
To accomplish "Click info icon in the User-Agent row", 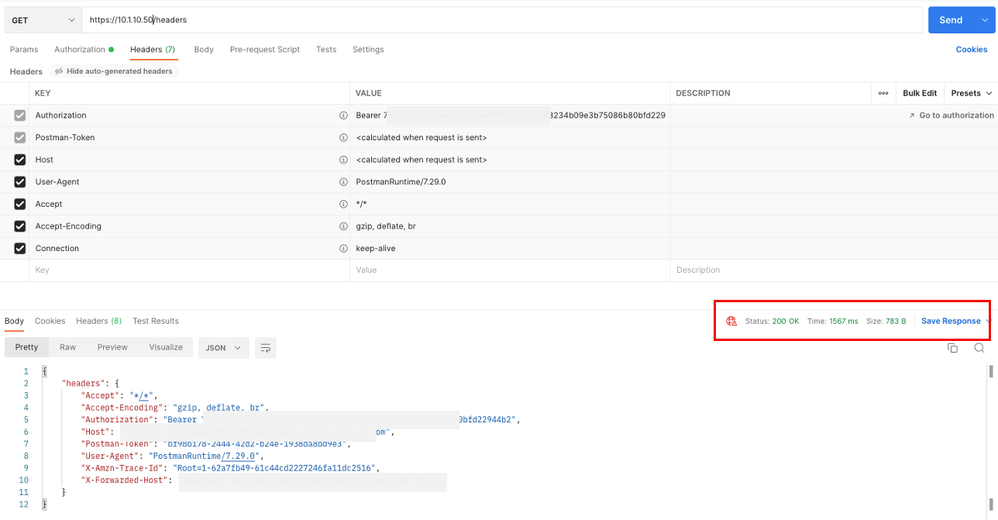I will click(344, 182).
